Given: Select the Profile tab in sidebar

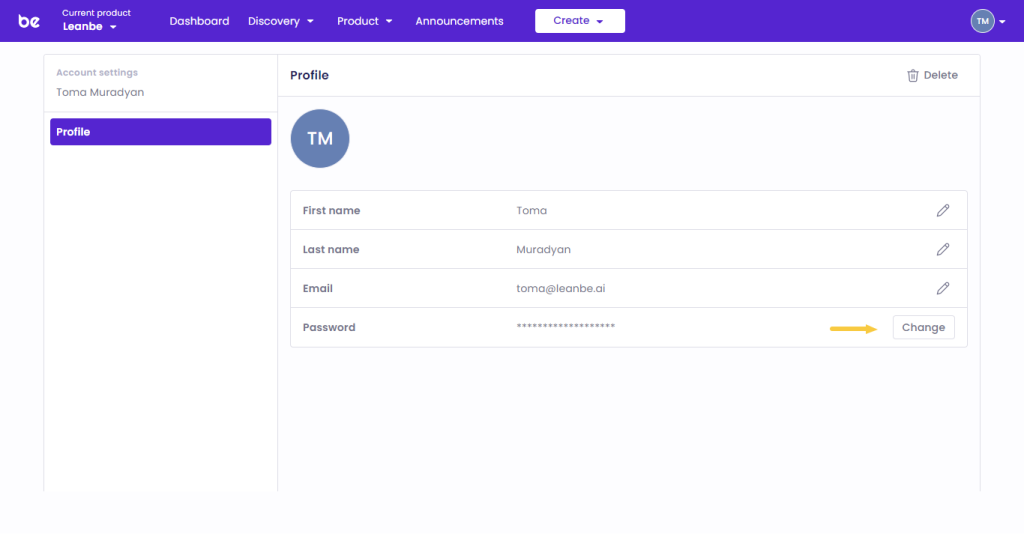Looking at the screenshot, I should (160, 132).
